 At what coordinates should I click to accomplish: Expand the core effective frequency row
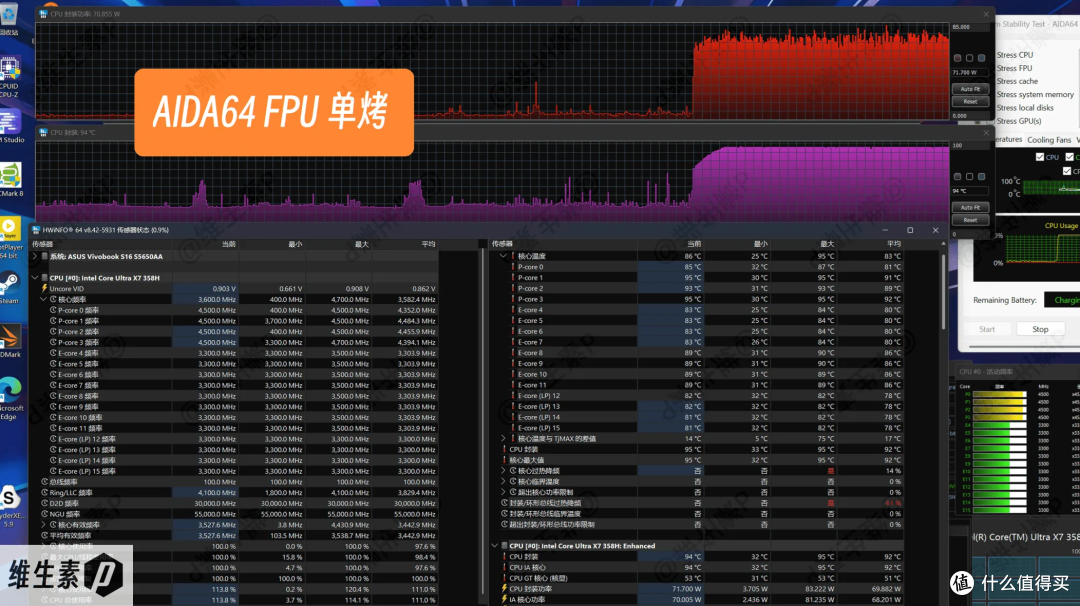[44, 525]
